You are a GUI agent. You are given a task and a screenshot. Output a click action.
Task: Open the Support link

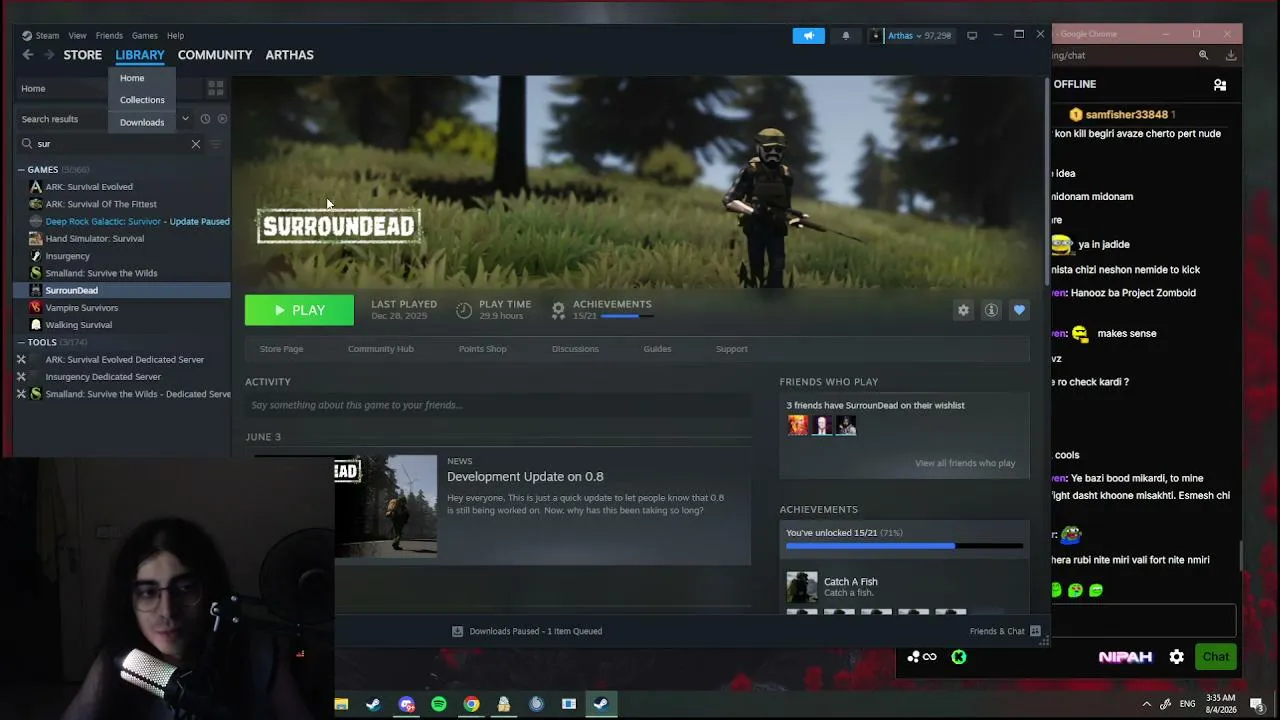coord(731,349)
